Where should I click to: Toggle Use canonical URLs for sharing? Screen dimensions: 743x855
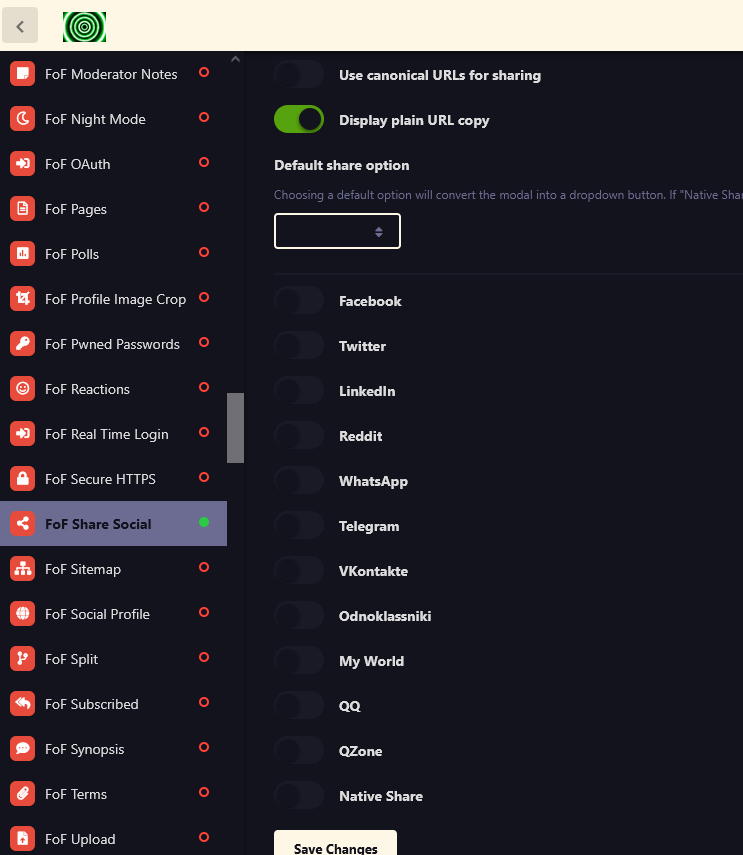(x=299, y=75)
